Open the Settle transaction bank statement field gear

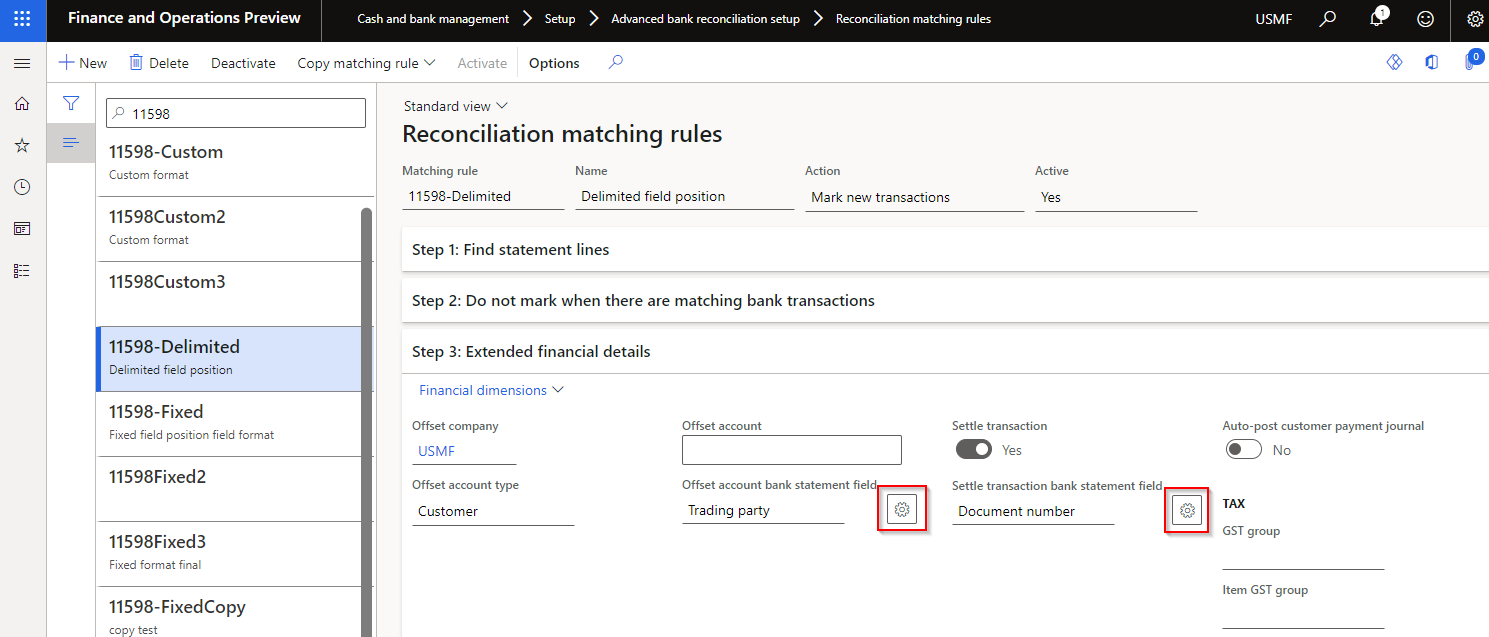pyautogui.click(x=1186, y=510)
